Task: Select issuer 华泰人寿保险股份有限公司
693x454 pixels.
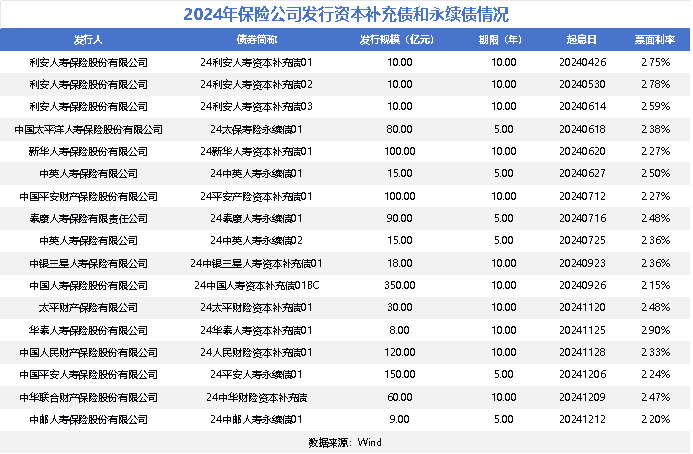Action: tap(88, 331)
